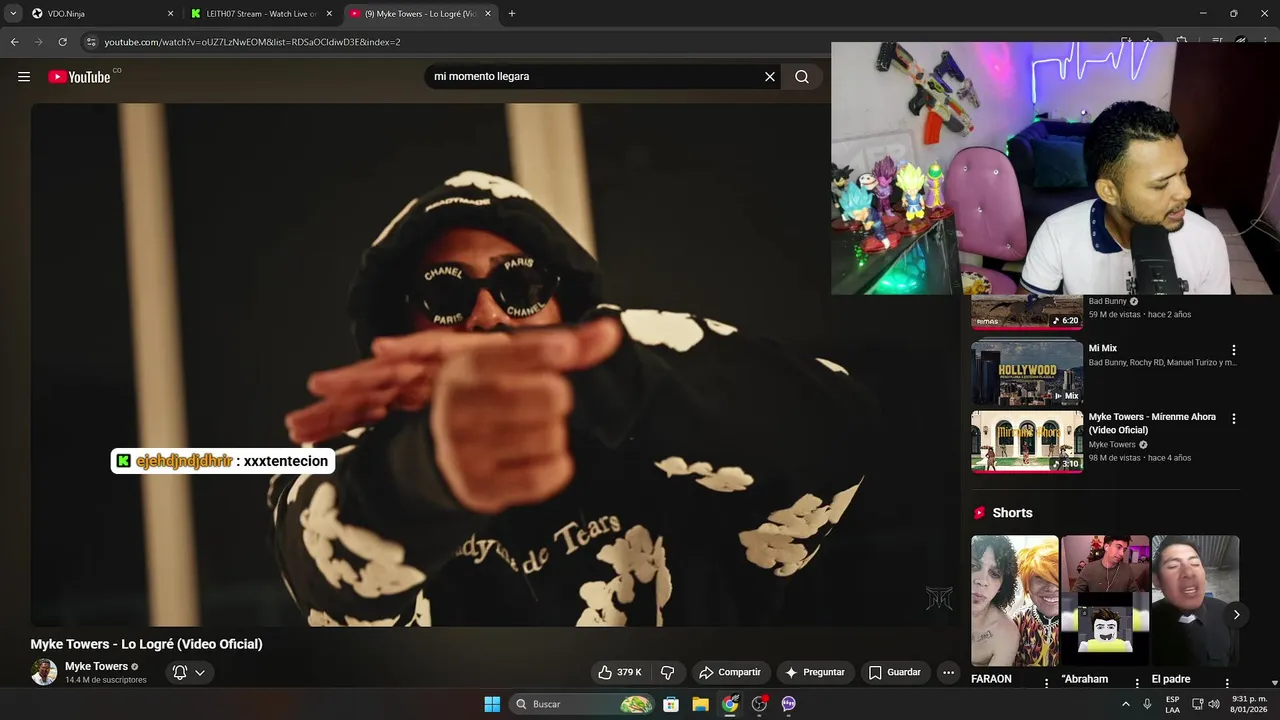
Task: Click the browser back arrow
Action: [x=14, y=42]
